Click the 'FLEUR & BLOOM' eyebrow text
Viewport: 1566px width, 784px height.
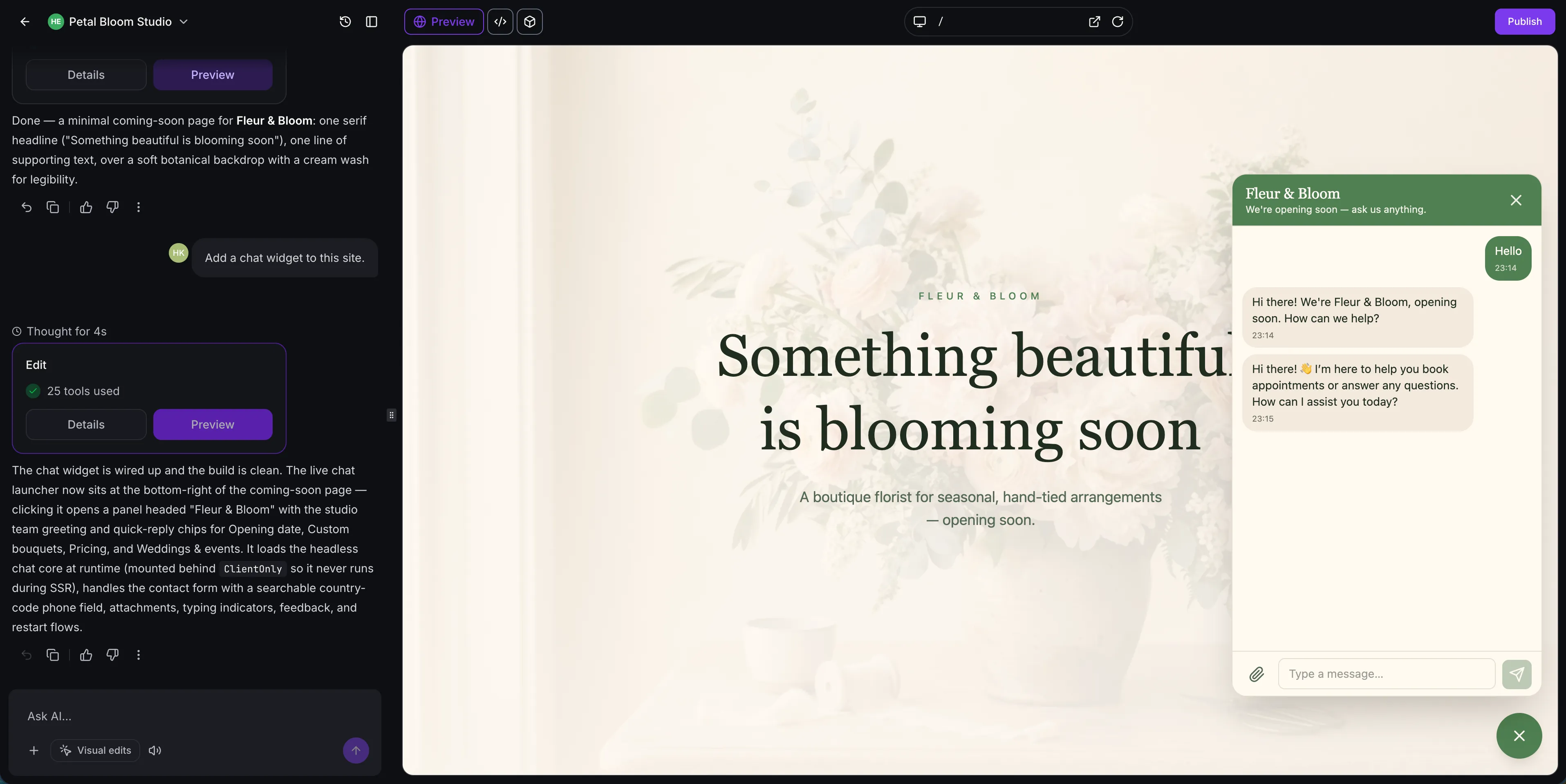click(980, 296)
